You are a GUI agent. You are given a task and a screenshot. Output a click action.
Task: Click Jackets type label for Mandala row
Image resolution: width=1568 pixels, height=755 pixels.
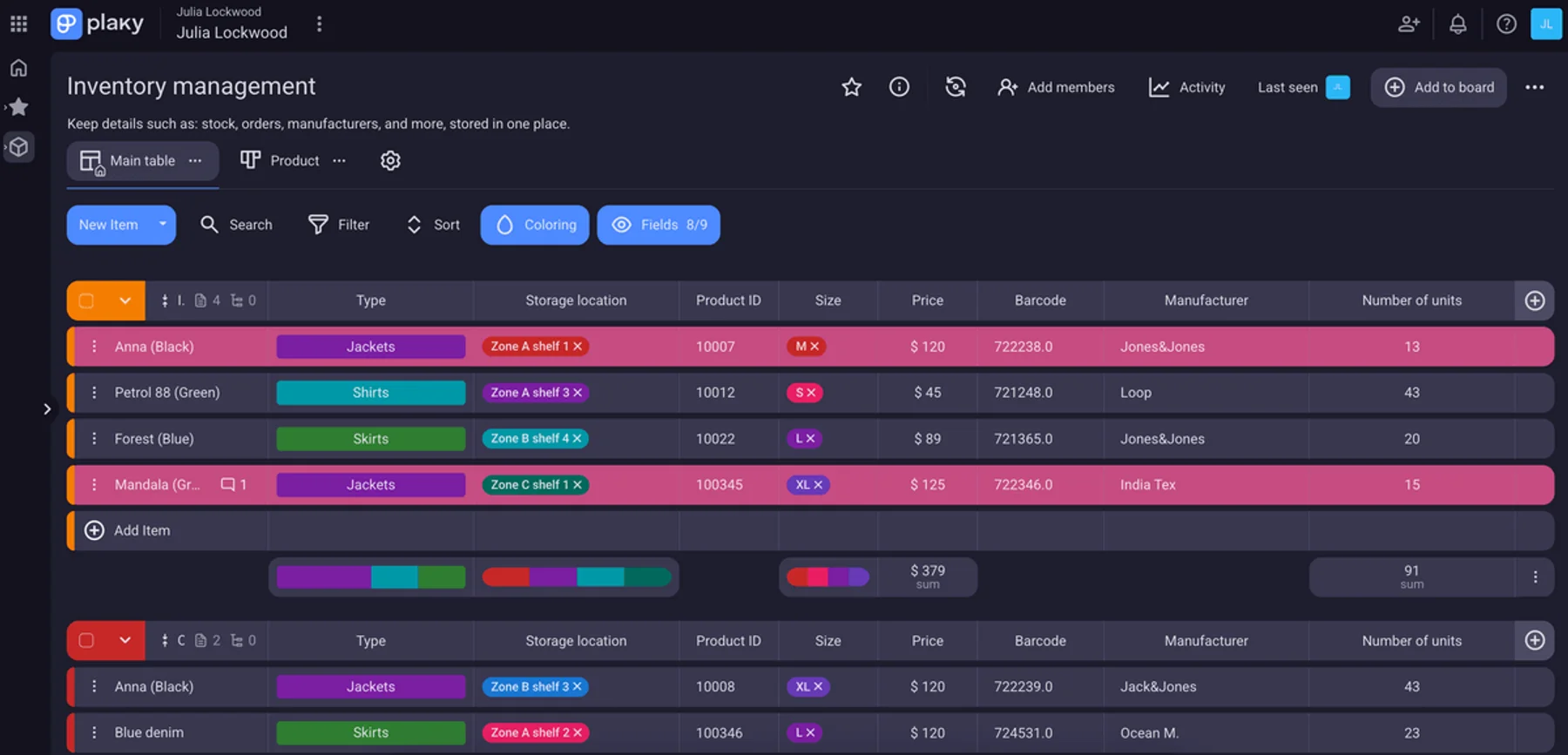tap(371, 485)
